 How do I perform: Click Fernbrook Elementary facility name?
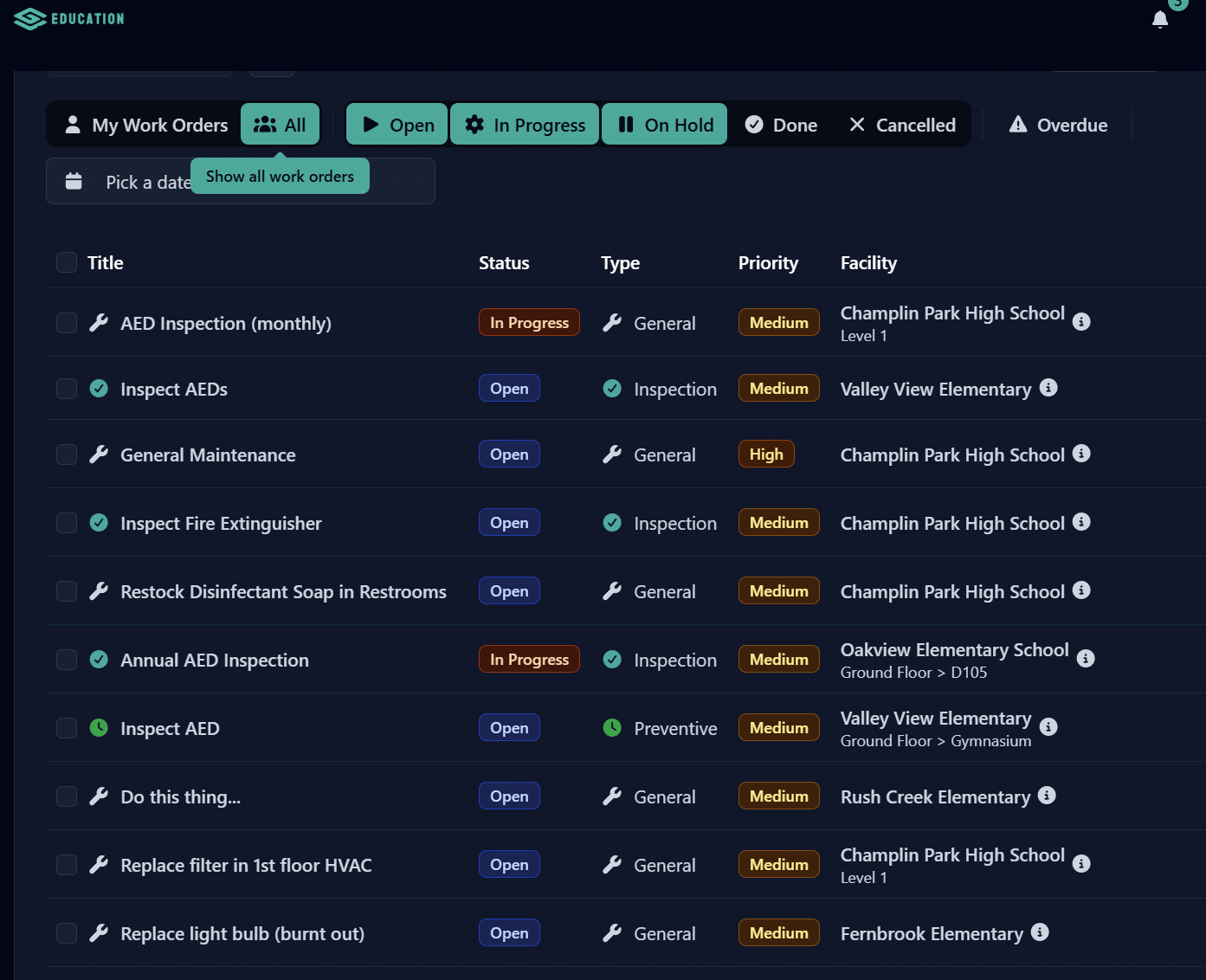point(932,933)
